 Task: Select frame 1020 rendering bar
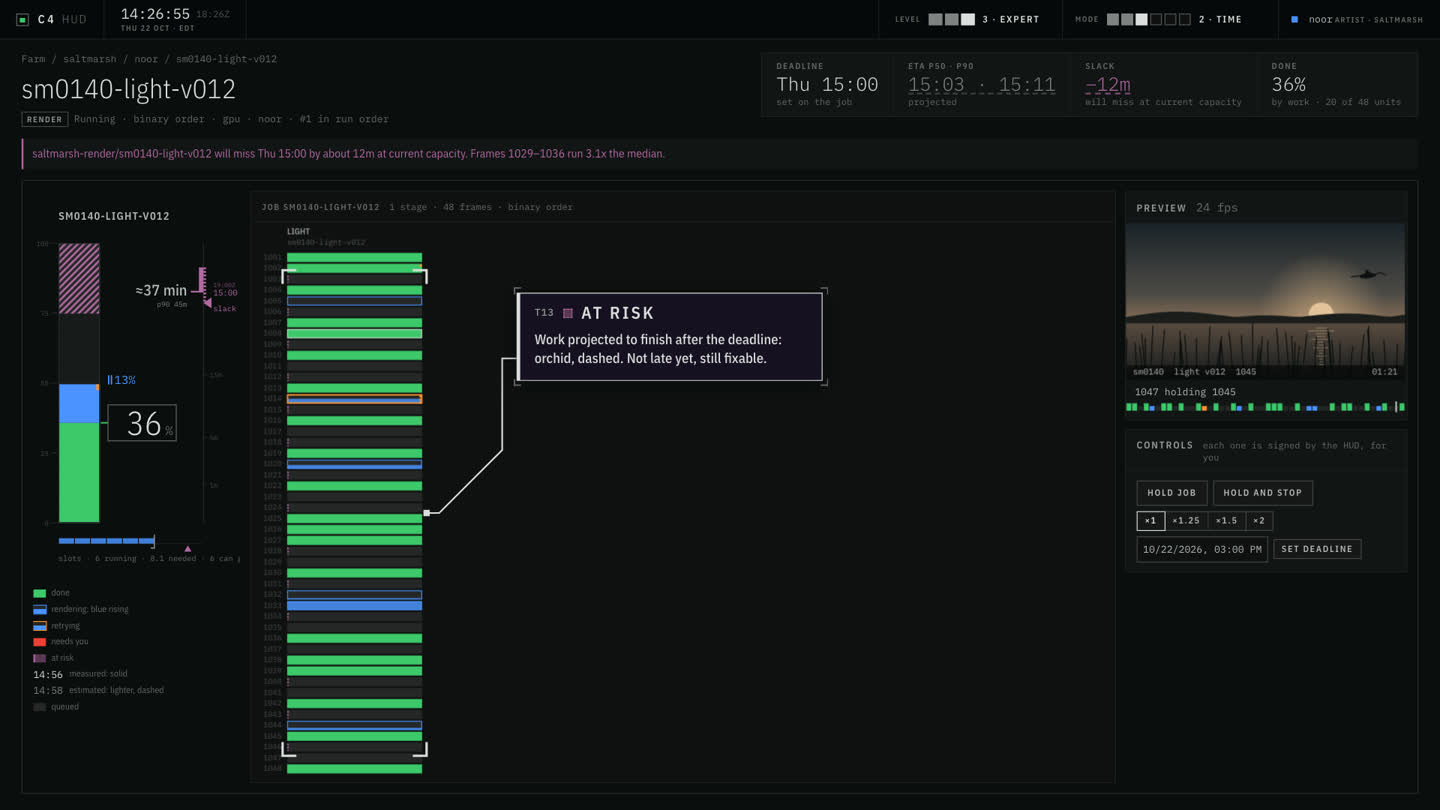354,464
